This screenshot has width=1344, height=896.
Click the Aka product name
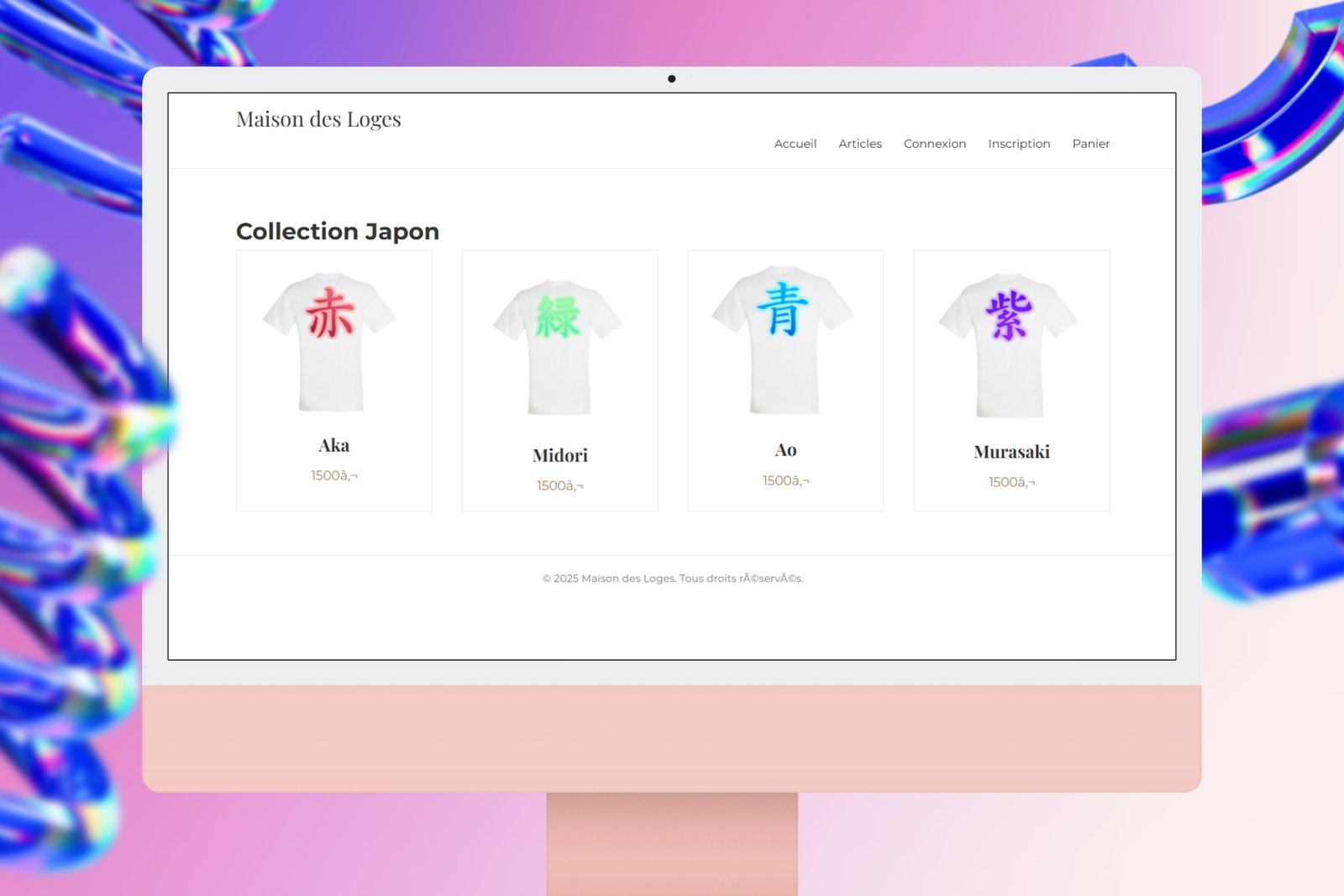(333, 445)
